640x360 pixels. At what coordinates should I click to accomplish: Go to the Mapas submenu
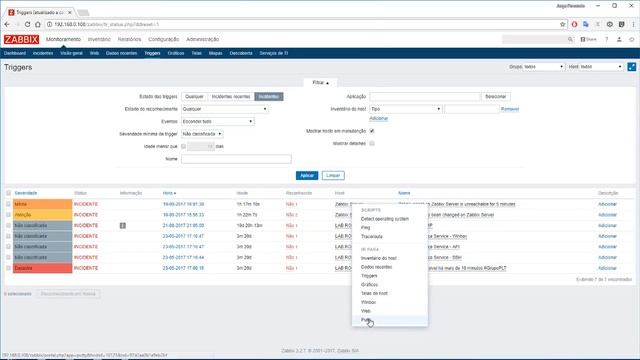coord(216,53)
